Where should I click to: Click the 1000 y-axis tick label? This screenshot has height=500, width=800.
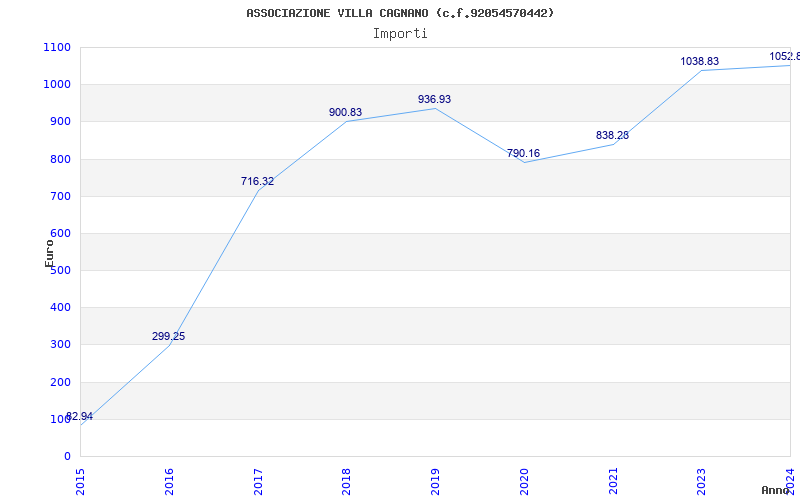point(57,85)
